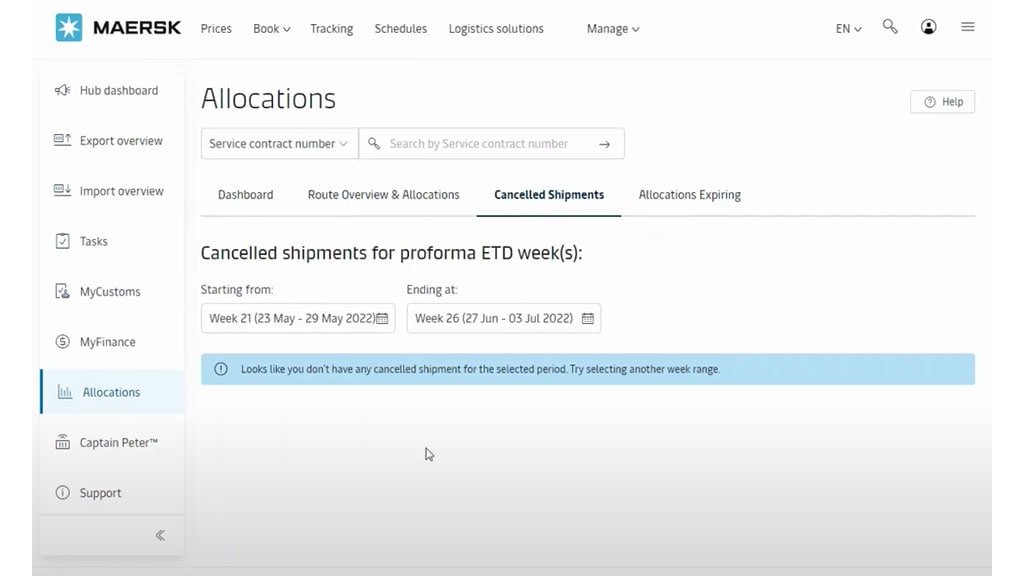Open the EN language dropdown
Image resolution: width=1024 pixels, height=576 pixels.
[846, 29]
